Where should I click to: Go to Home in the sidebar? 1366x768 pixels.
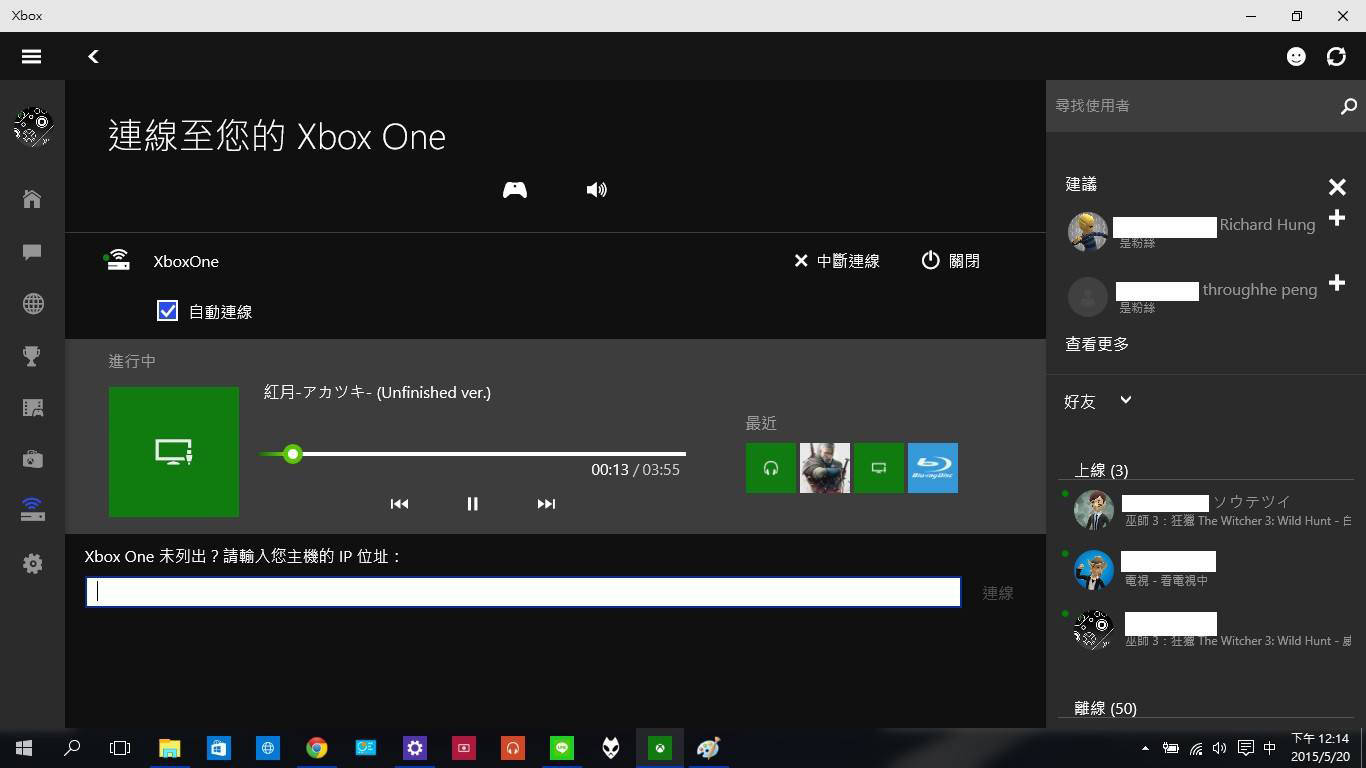[32, 199]
